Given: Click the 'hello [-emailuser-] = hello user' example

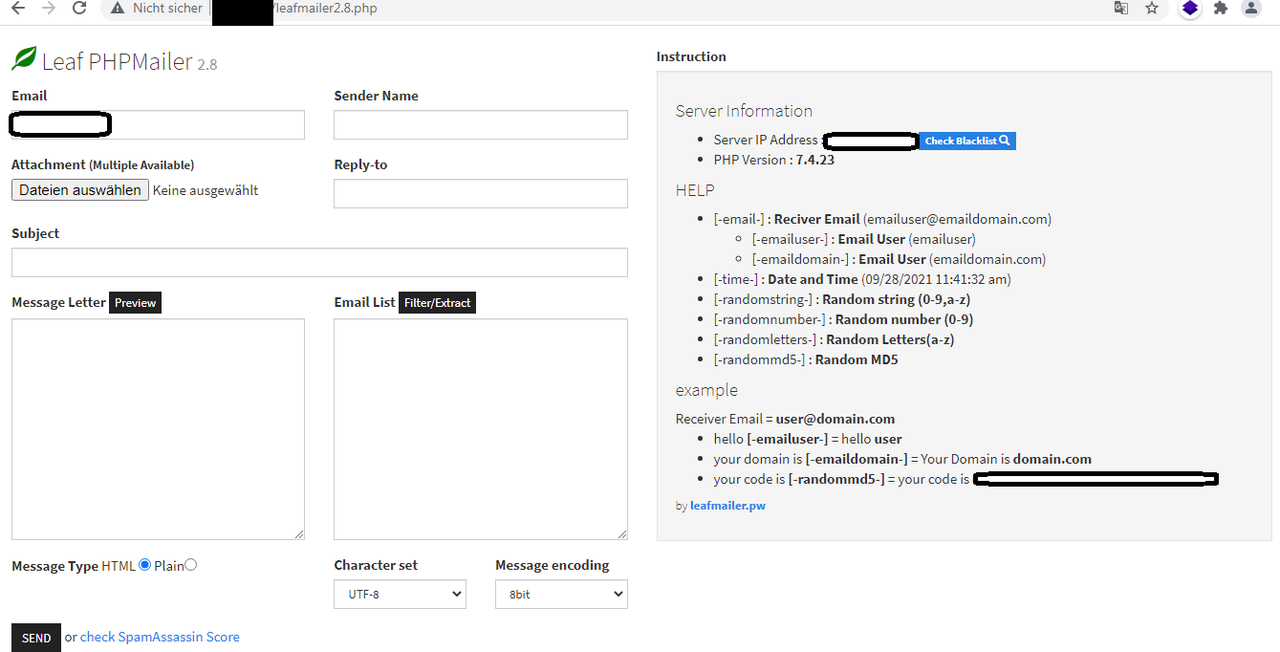Looking at the screenshot, I should (808, 439).
